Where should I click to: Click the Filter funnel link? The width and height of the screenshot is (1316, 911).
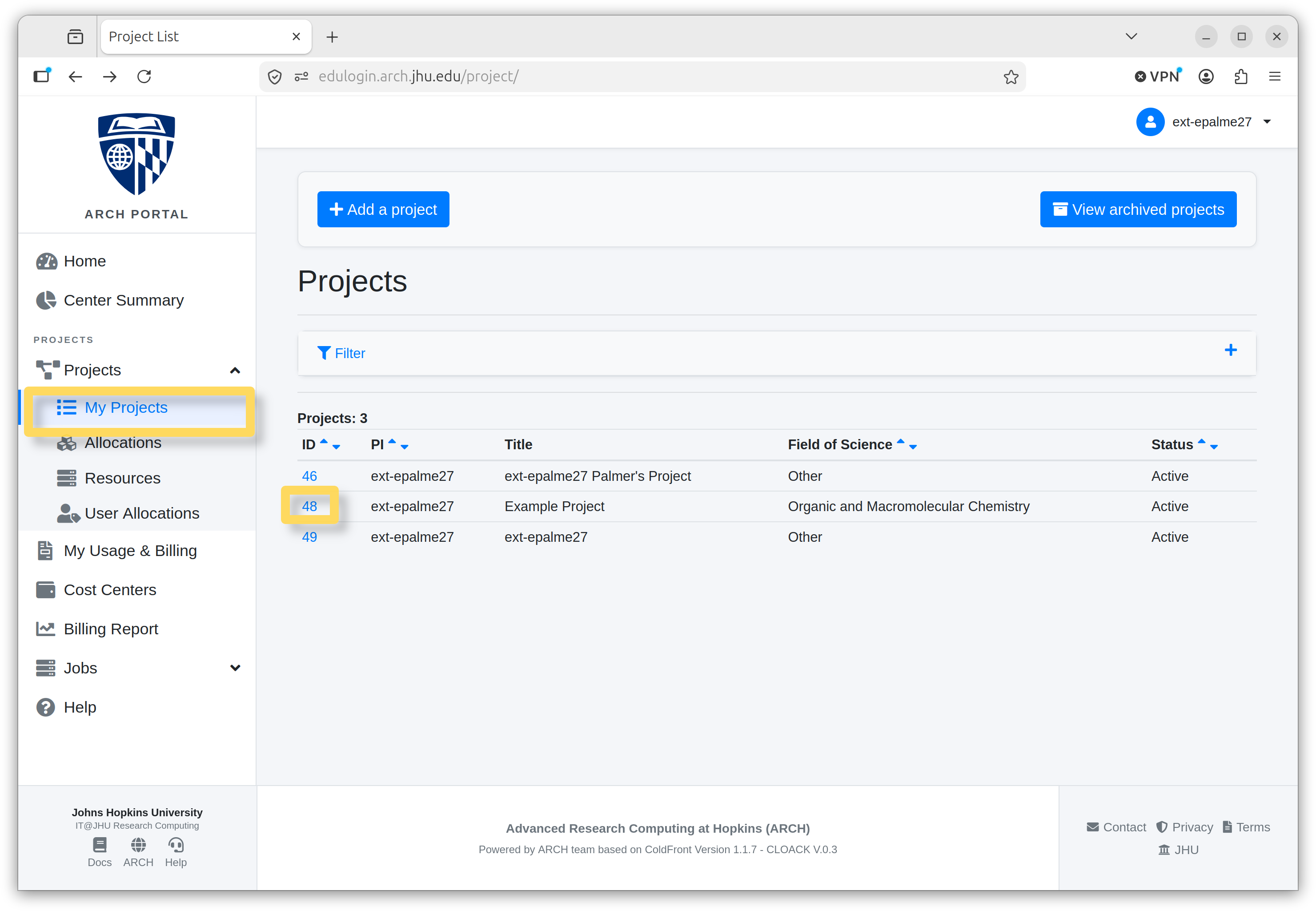[x=341, y=353]
